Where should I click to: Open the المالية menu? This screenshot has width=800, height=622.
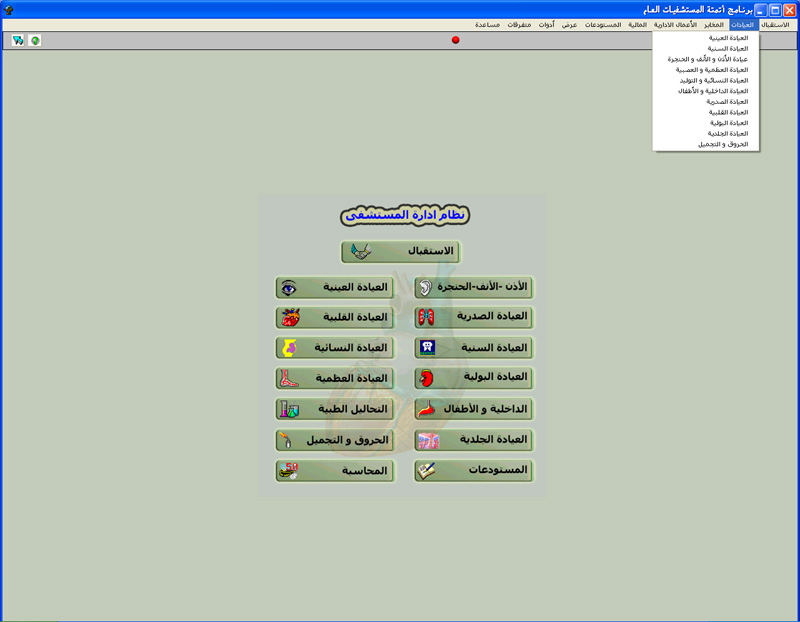[x=637, y=24]
